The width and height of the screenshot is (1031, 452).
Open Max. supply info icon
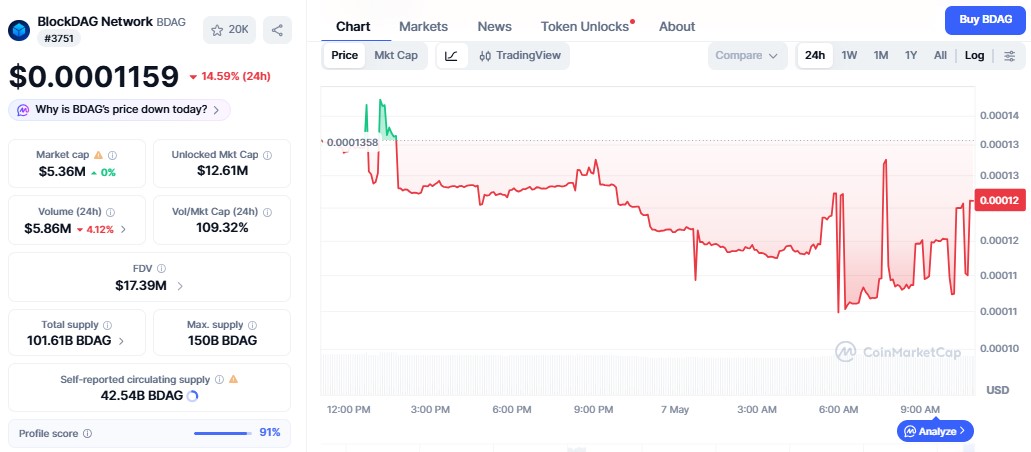253,325
